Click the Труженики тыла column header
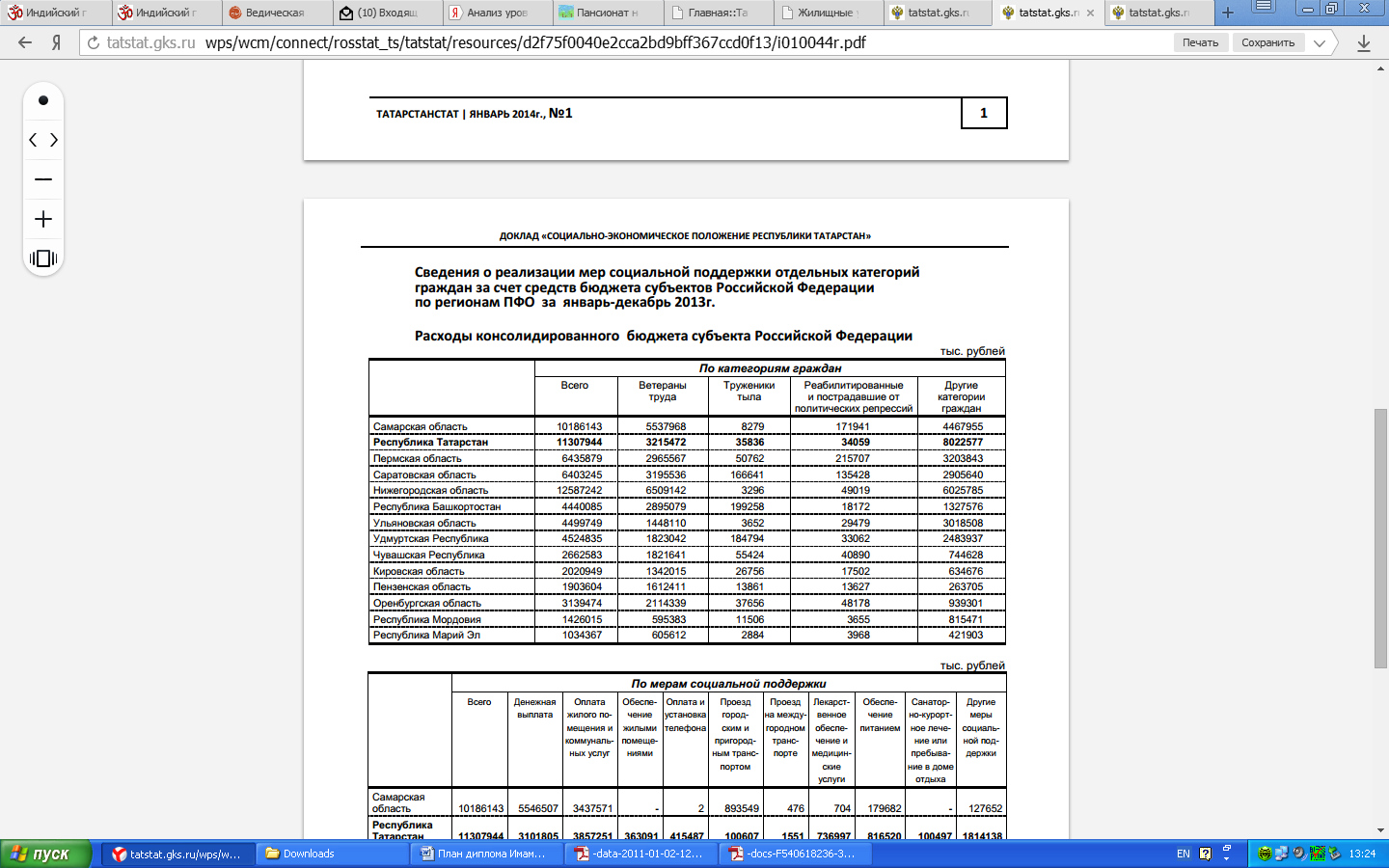Image resolution: width=1389 pixels, height=868 pixels. click(x=749, y=391)
